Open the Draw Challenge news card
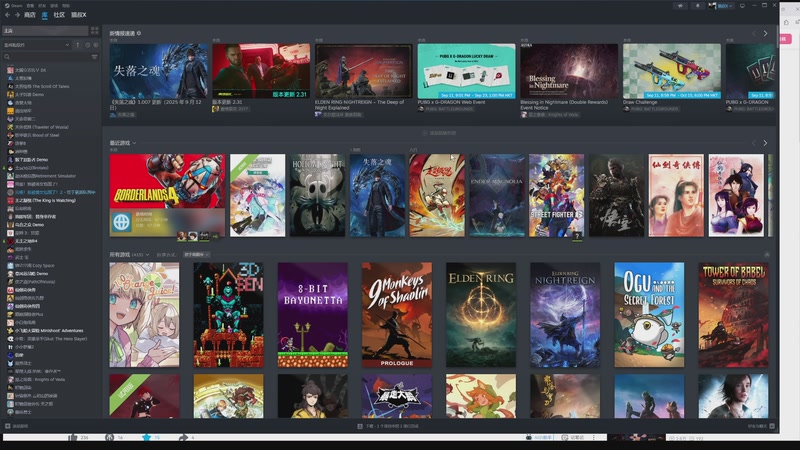This screenshot has width=800, height=450. tap(672, 71)
